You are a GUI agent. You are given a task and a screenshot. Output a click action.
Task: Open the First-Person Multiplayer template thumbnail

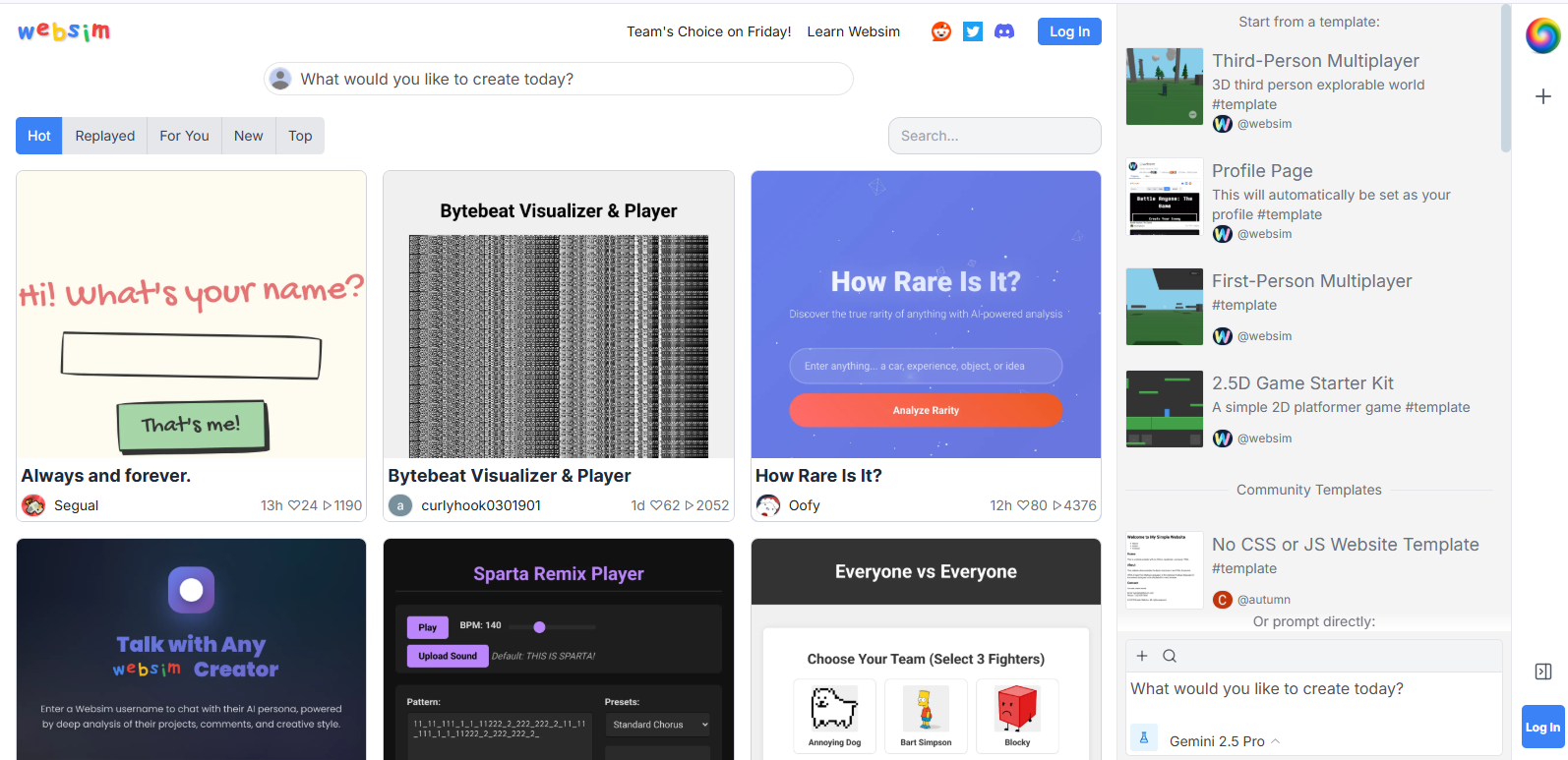pos(1165,307)
